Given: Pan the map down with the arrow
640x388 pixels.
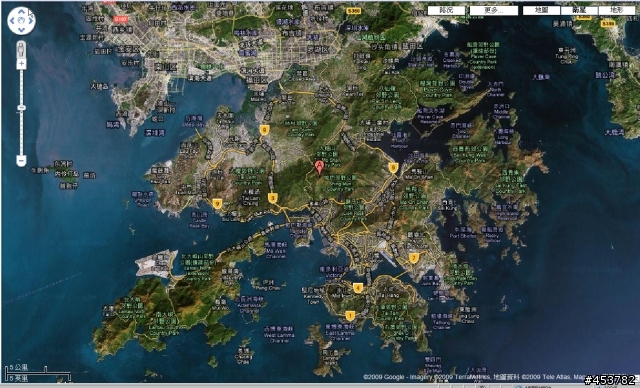Looking at the screenshot, I should (x=21, y=29).
